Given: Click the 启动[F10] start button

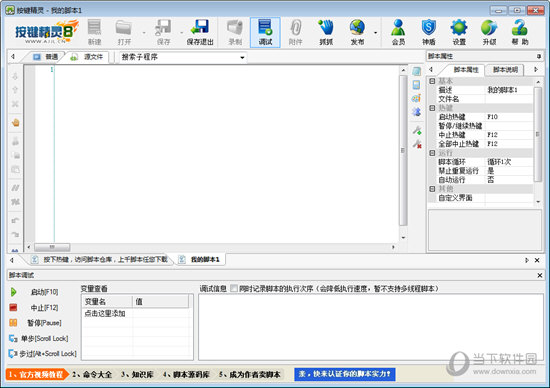Looking at the screenshot, I should [x=34, y=292].
